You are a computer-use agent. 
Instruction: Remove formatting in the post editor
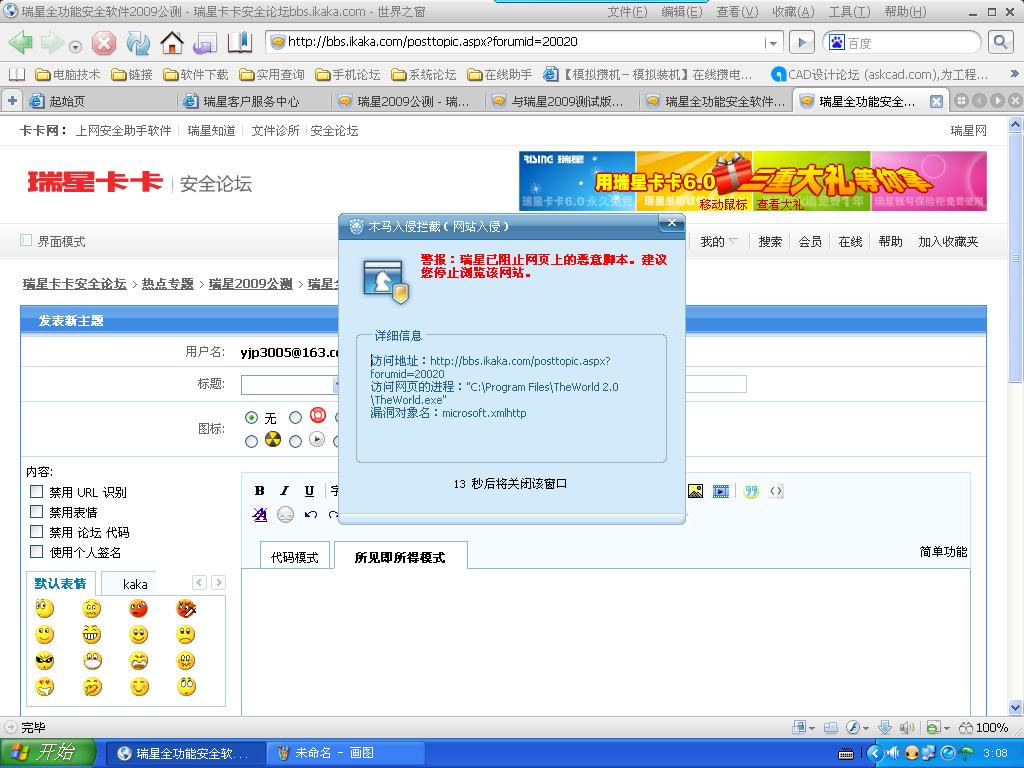(260, 515)
